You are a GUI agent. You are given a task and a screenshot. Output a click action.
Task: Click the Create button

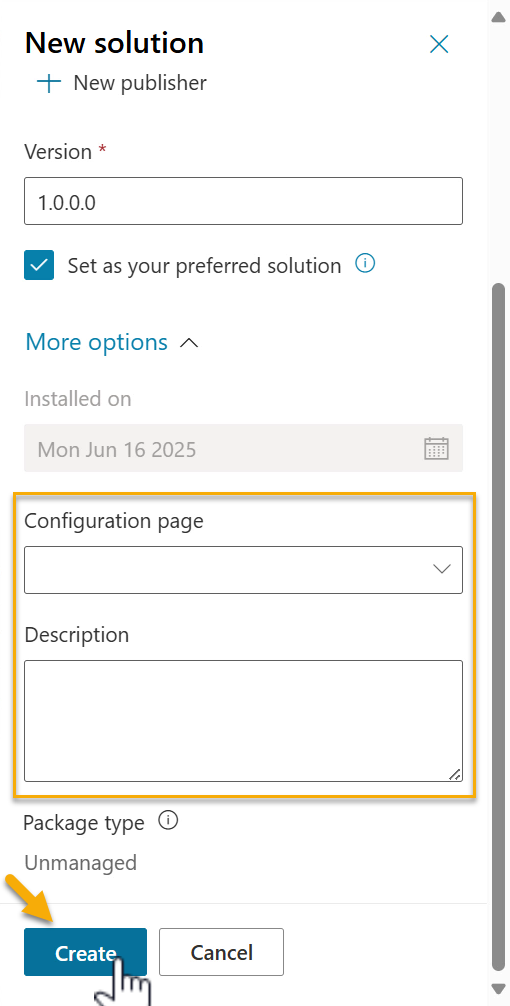click(x=85, y=952)
